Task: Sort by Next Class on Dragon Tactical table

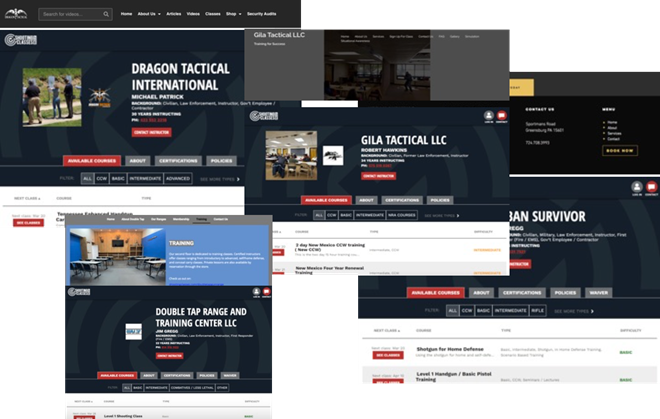Action: [27, 198]
